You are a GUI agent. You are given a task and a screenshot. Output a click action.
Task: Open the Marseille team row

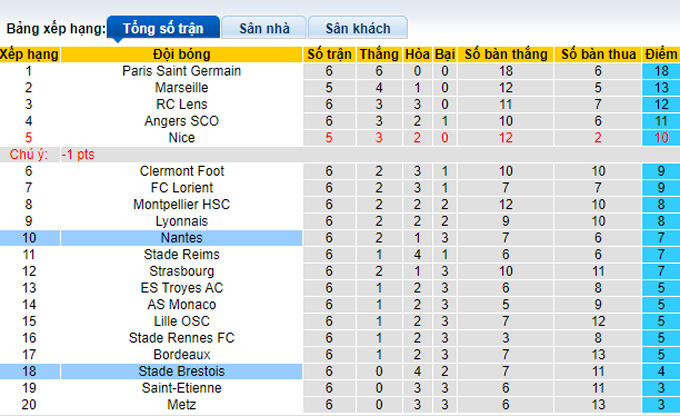coord(181,88)
